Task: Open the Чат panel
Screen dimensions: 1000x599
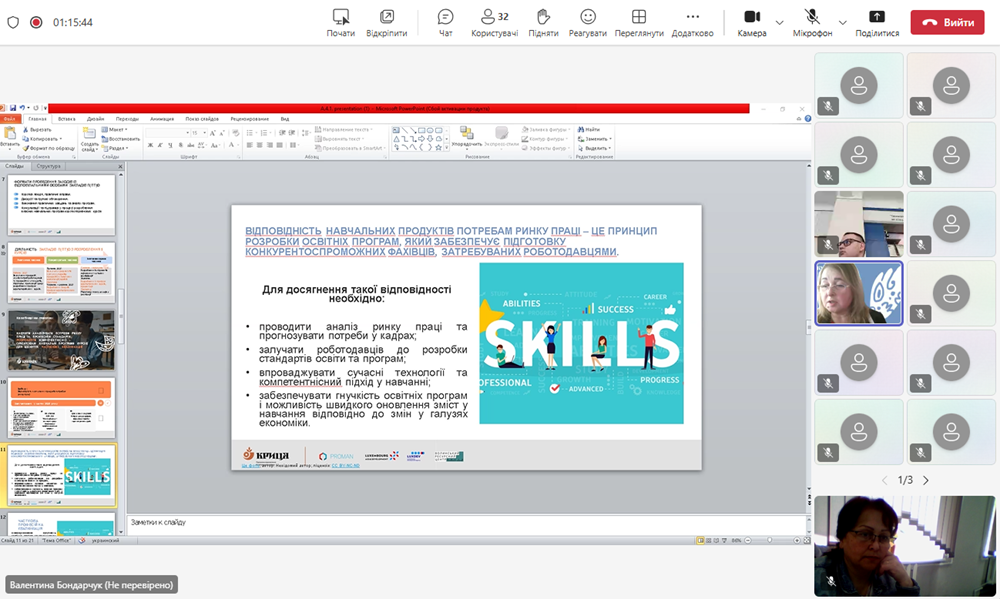Action: coord(445,22)
